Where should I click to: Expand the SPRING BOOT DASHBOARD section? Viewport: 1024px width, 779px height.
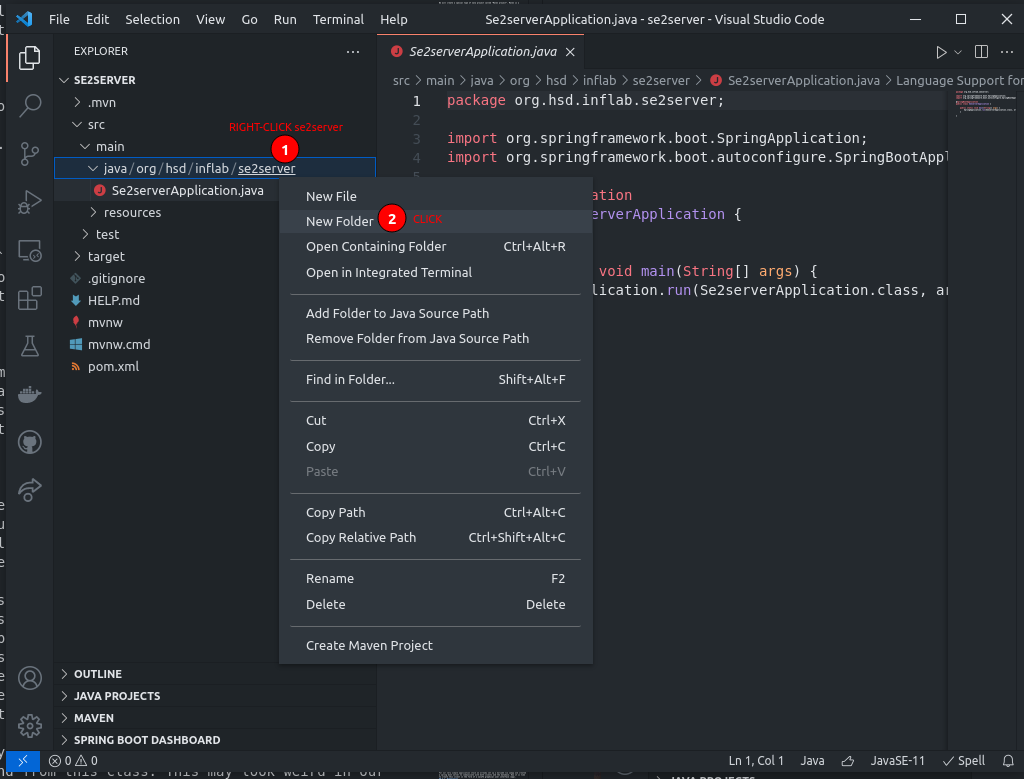[216, 740]
